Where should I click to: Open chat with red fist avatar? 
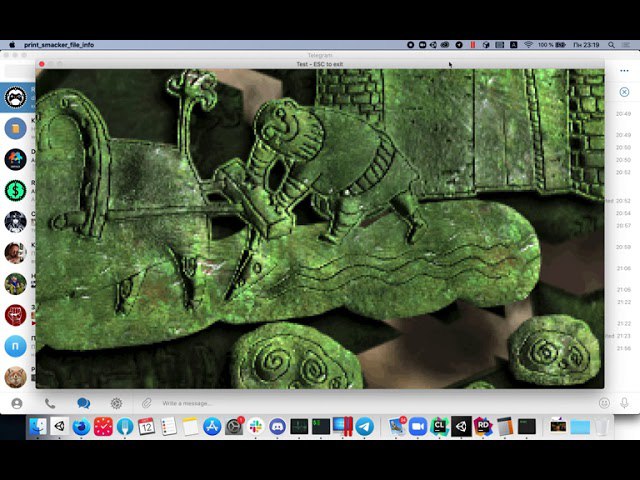point(16,316)
